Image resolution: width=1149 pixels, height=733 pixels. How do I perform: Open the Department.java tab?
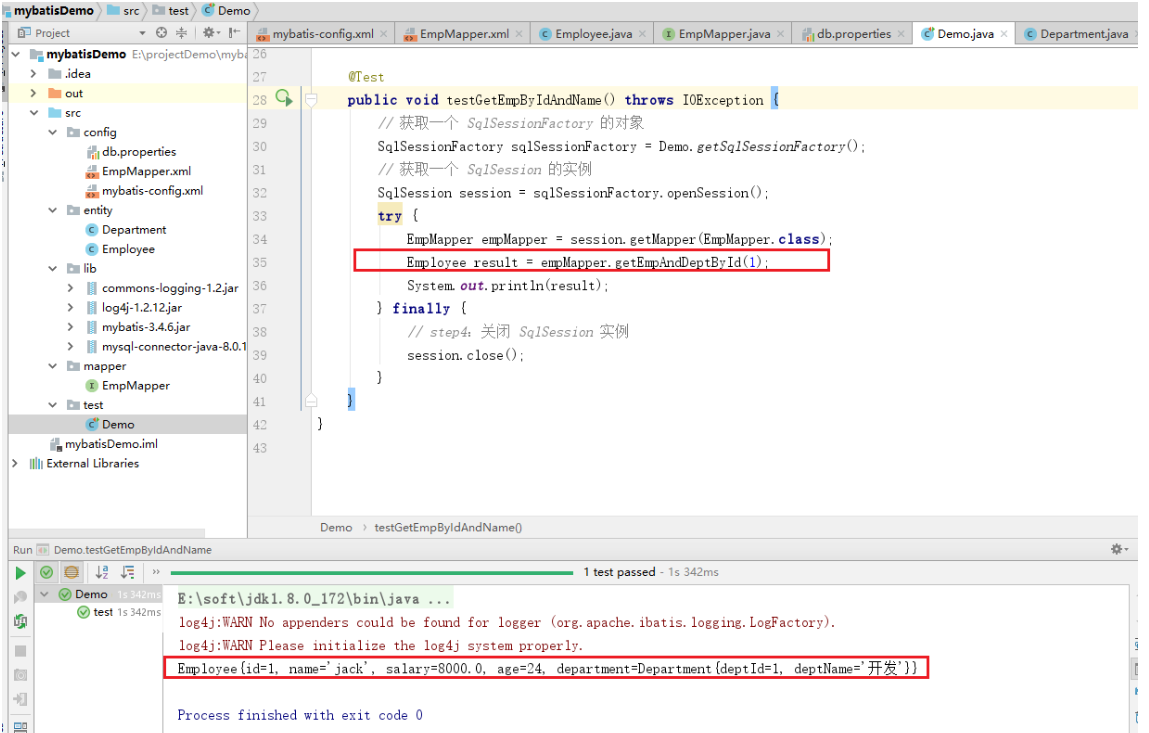pos(1076,34)
